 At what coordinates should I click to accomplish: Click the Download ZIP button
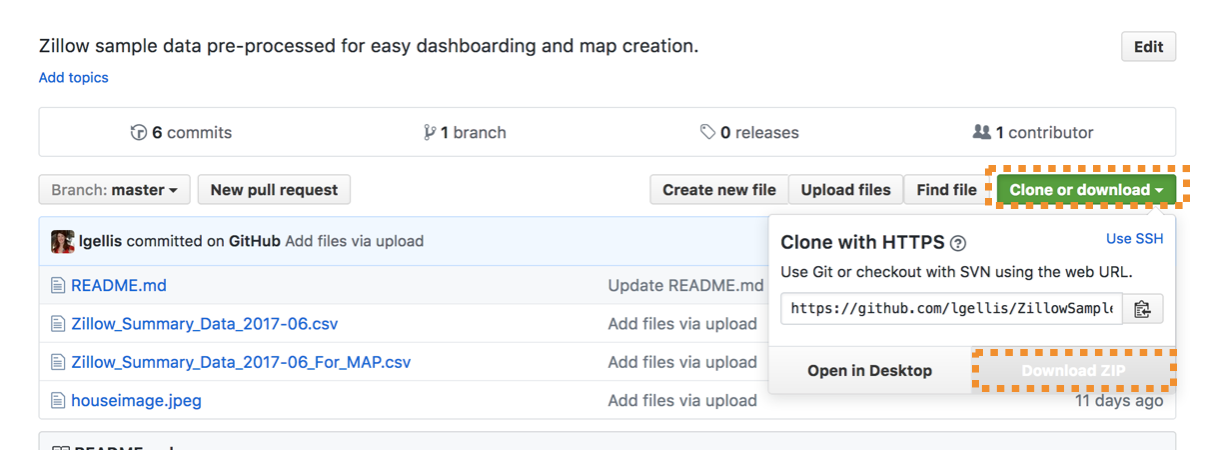(1073, 371)
